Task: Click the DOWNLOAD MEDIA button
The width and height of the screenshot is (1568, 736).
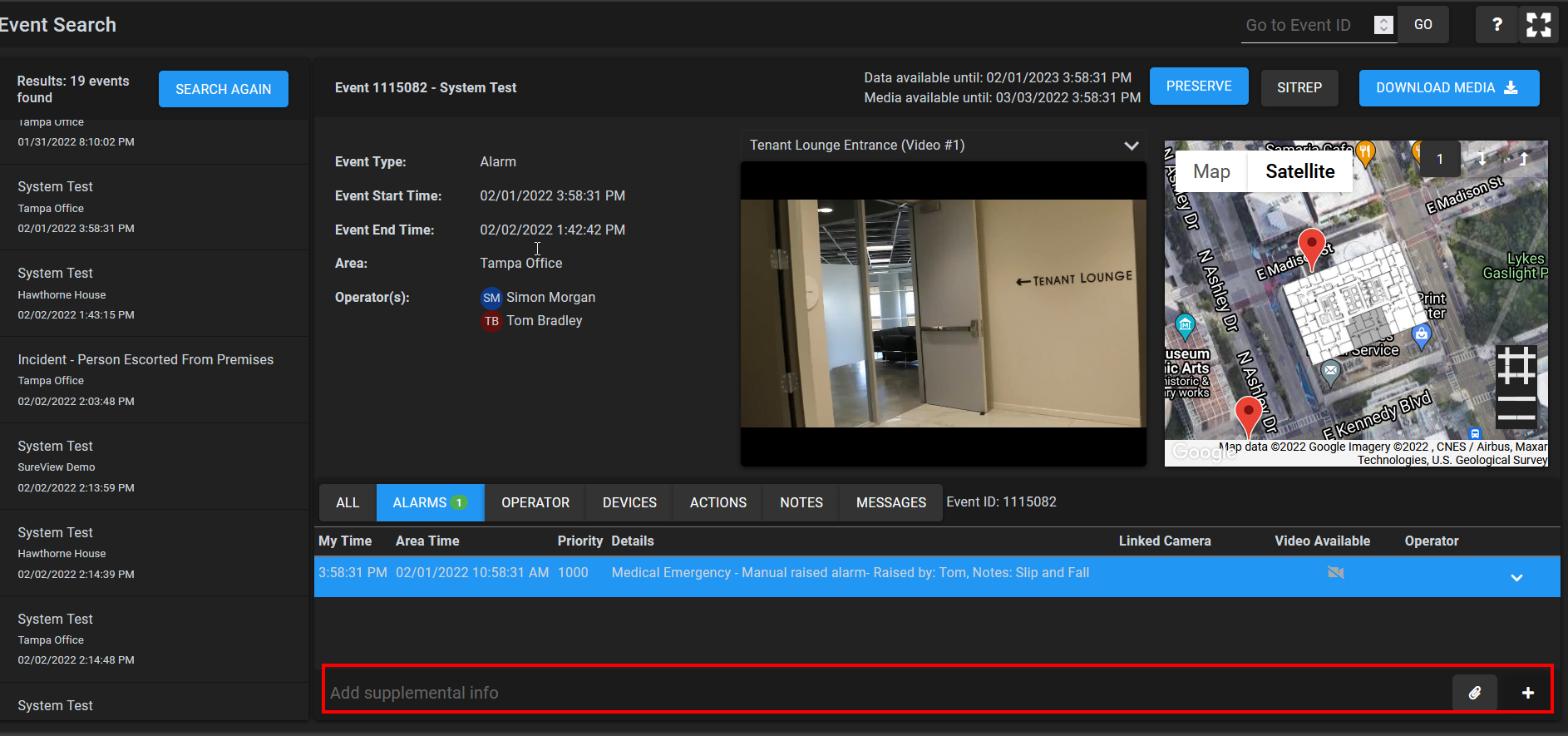Action: (x=1449, y=87)
